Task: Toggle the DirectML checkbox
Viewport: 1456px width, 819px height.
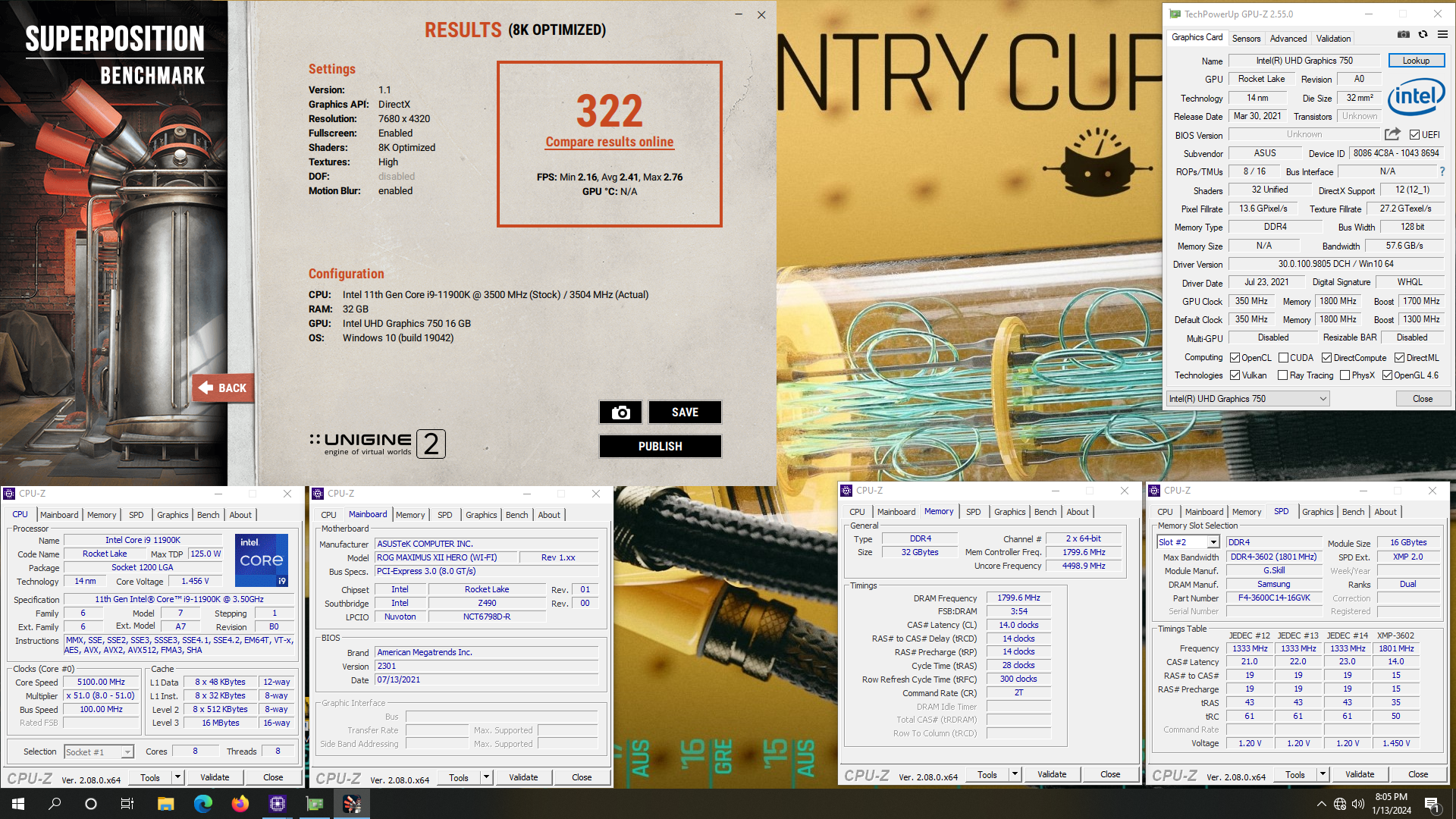Action: (x=1399, y=358)
